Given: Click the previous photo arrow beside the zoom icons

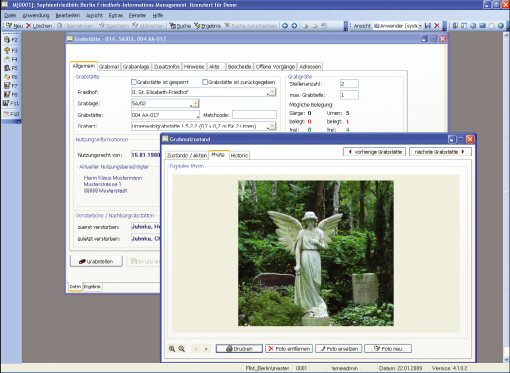Looking at the screenshot, I should 196,349.
